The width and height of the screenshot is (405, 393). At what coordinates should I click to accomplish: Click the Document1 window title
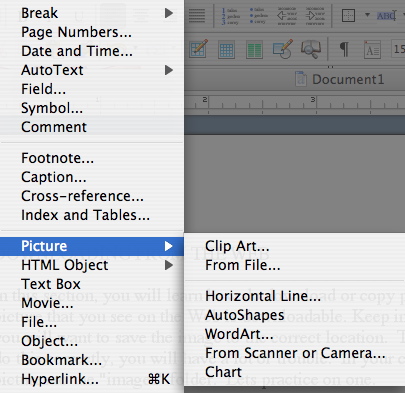[x=348, y=80]
